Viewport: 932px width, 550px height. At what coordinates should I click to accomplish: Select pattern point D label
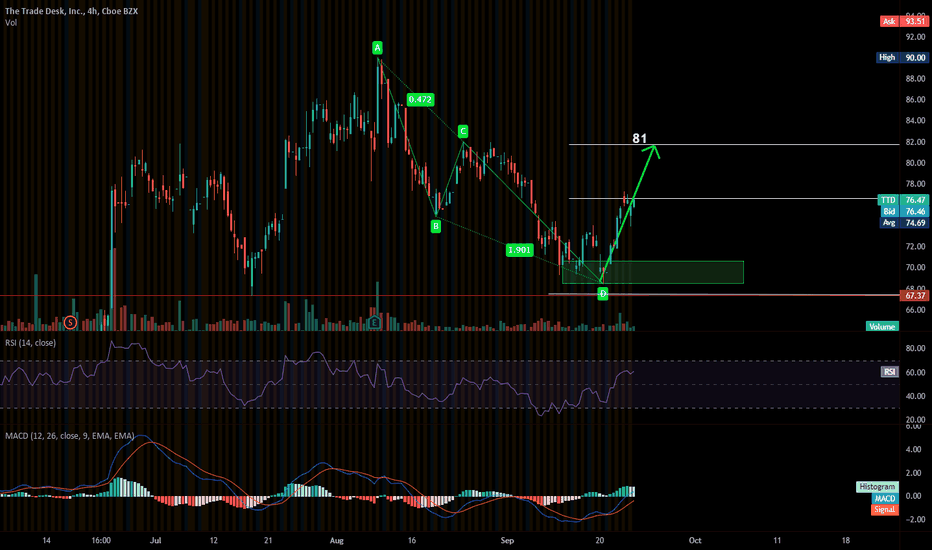coord(603,293)
